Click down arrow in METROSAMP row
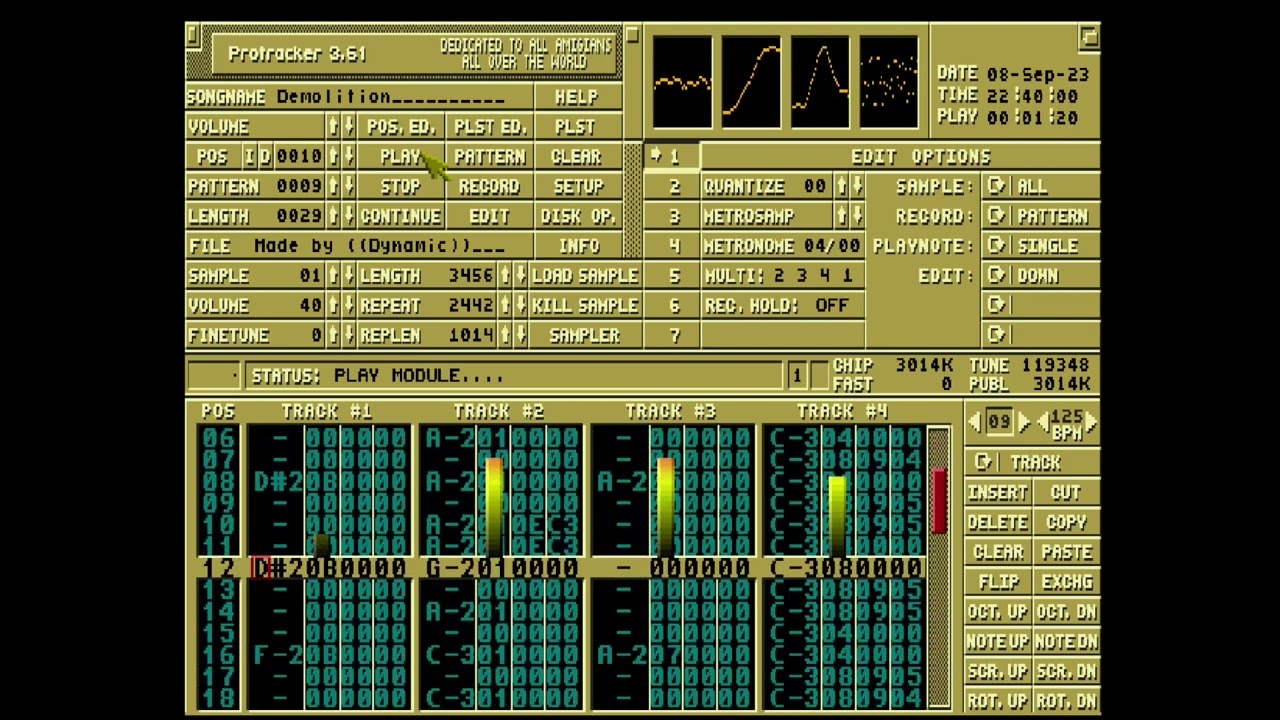This screenshot has height=720, width=1280. tap(857, 216)
